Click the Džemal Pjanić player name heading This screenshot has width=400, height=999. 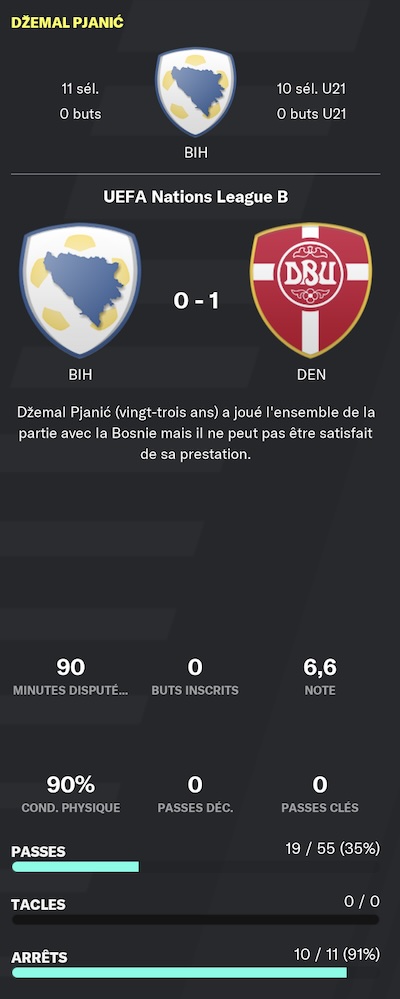pos(68,22)
